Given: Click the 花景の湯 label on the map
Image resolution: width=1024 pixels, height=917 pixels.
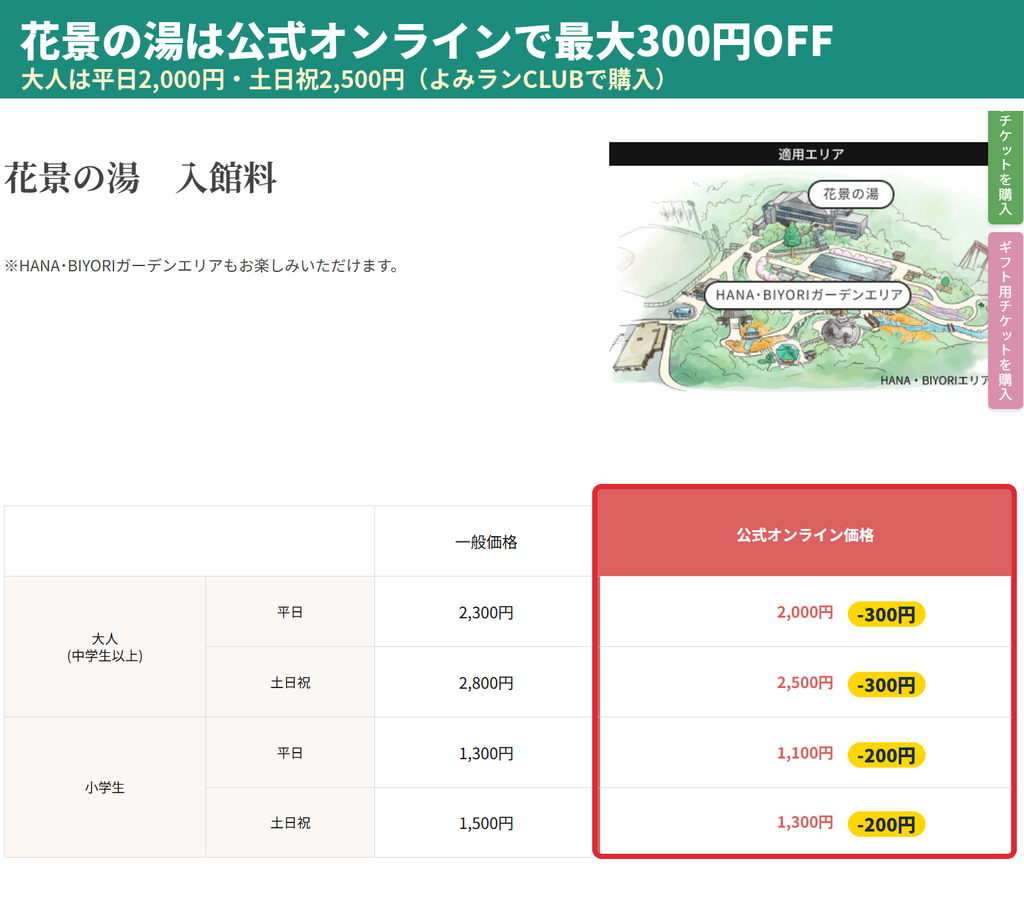Looking at the screenshot, I should (x=850, y=194).
